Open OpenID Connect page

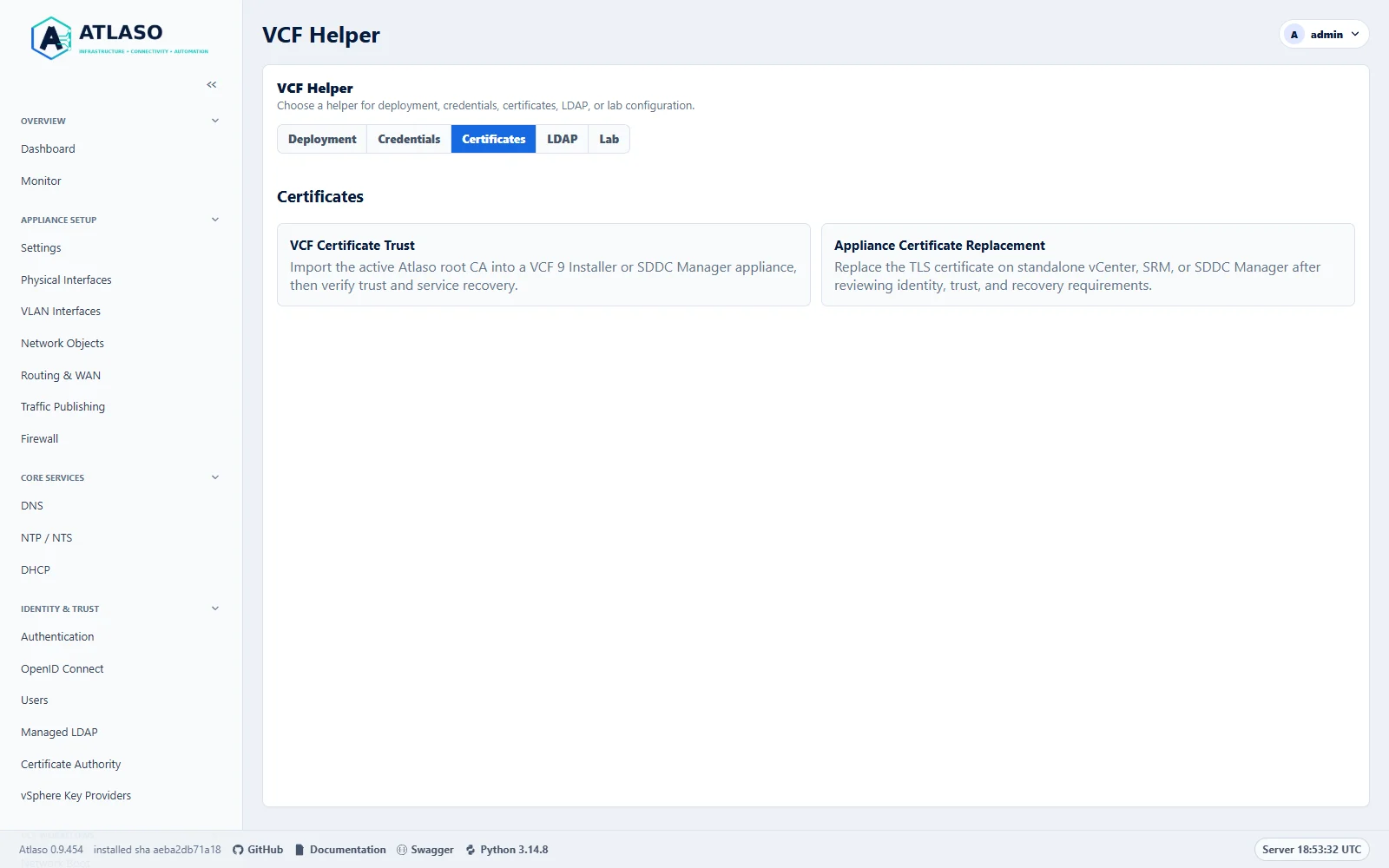click(x=63, y=669)
